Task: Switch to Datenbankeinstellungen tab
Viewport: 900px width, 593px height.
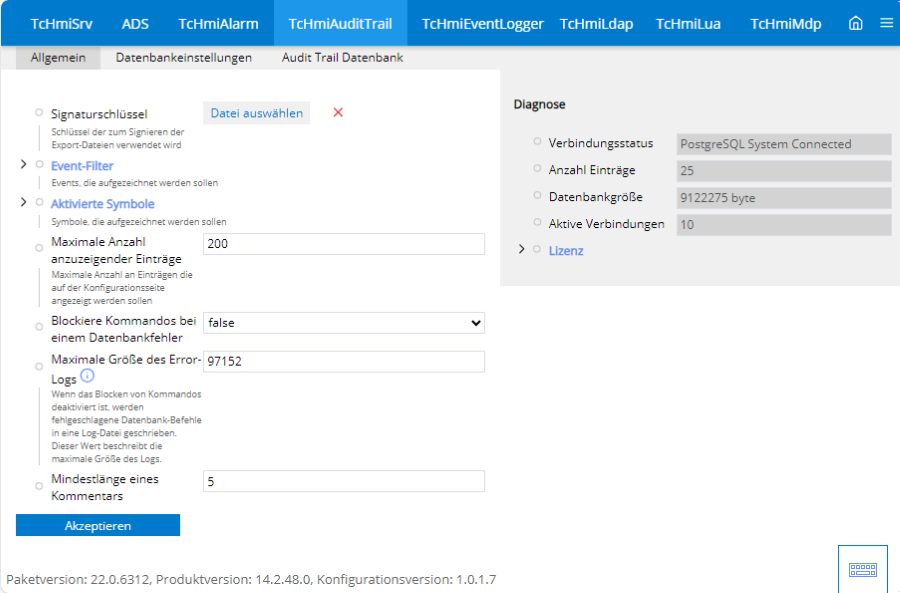Action: coord(183,58)
